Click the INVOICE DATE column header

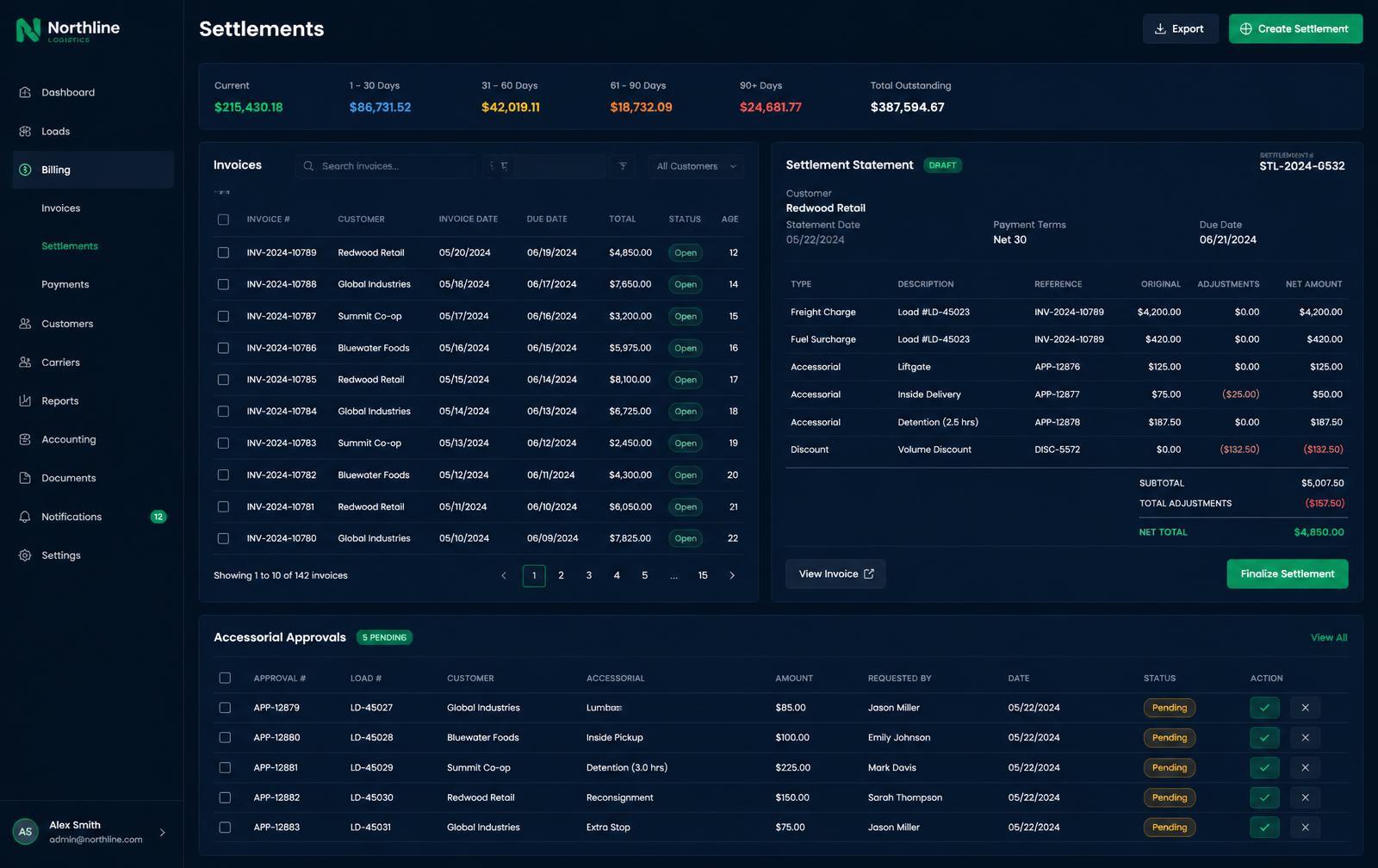click(x=469, y=220)
